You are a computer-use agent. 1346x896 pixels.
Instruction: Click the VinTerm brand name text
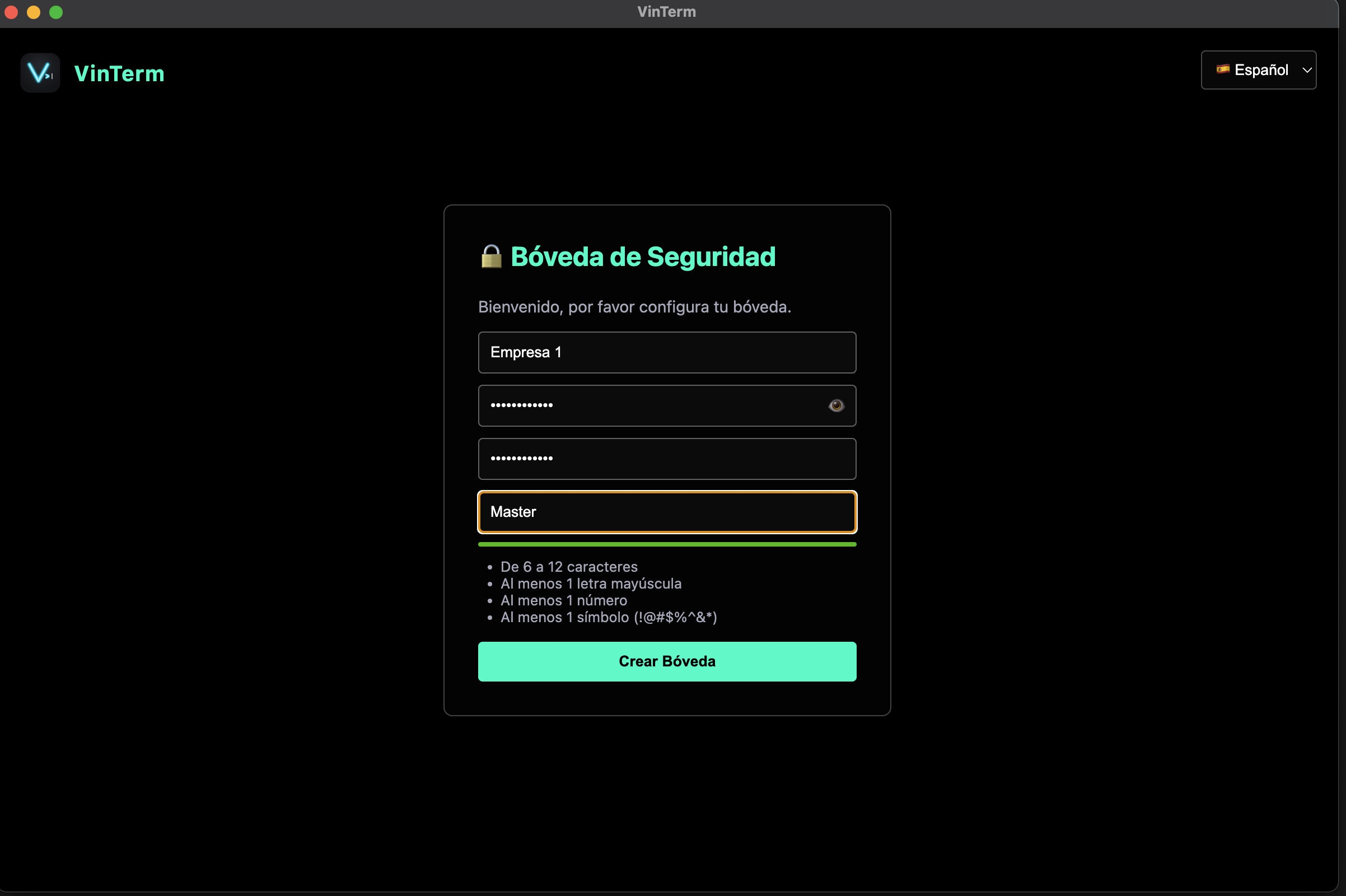click(x=119, y=74)
